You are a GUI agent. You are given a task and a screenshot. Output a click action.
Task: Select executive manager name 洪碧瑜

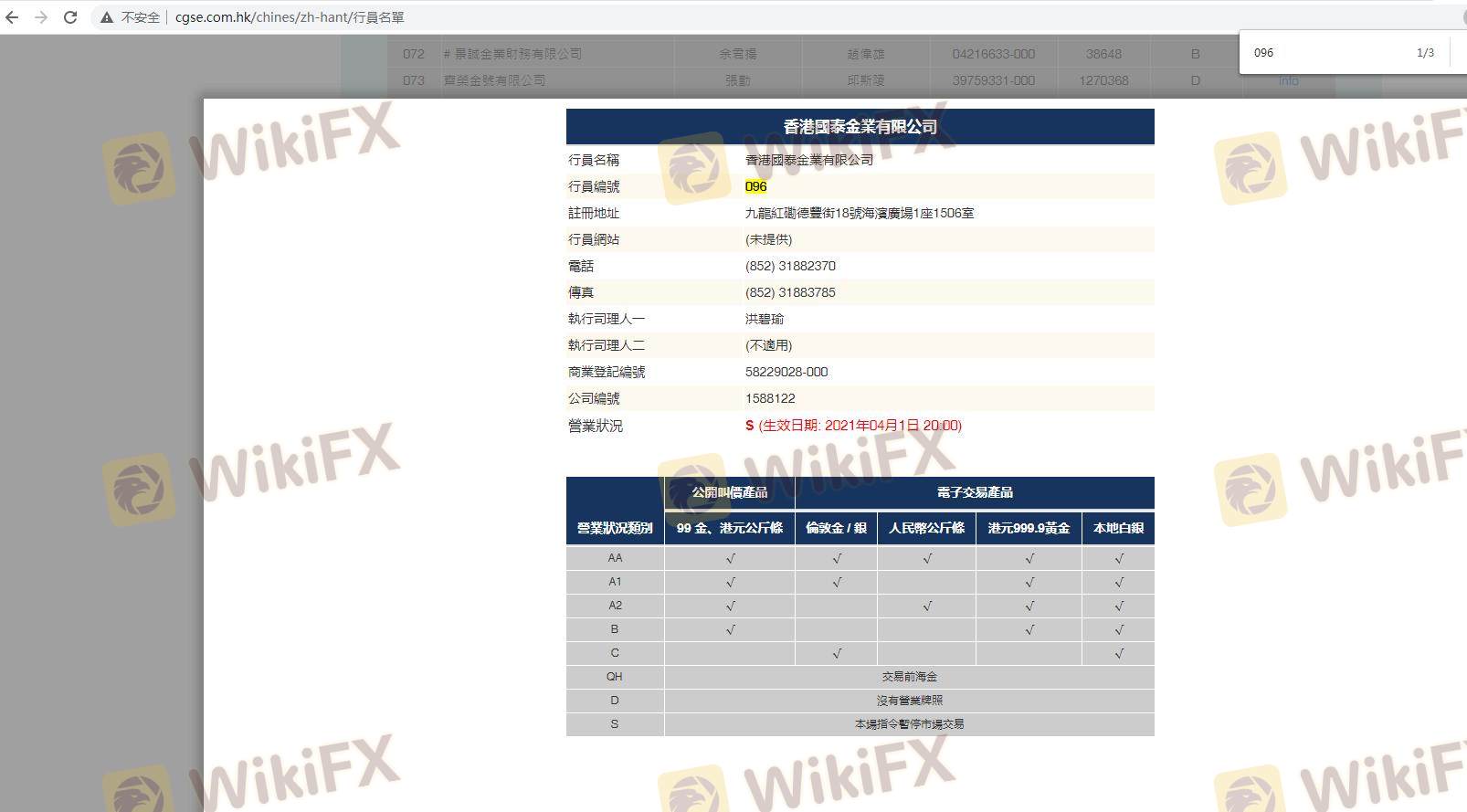pyautogui.click(x=765, y=319)
